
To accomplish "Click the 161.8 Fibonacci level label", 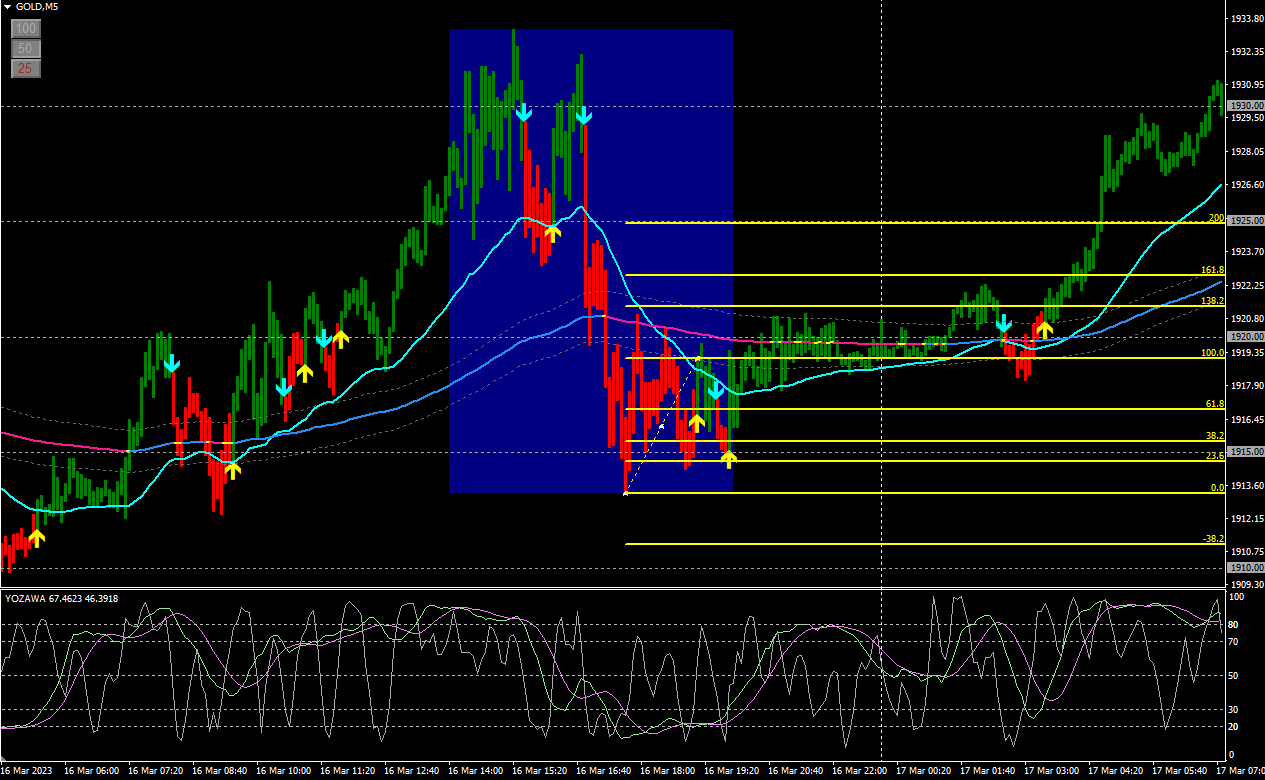I will tap(1212, 270).
